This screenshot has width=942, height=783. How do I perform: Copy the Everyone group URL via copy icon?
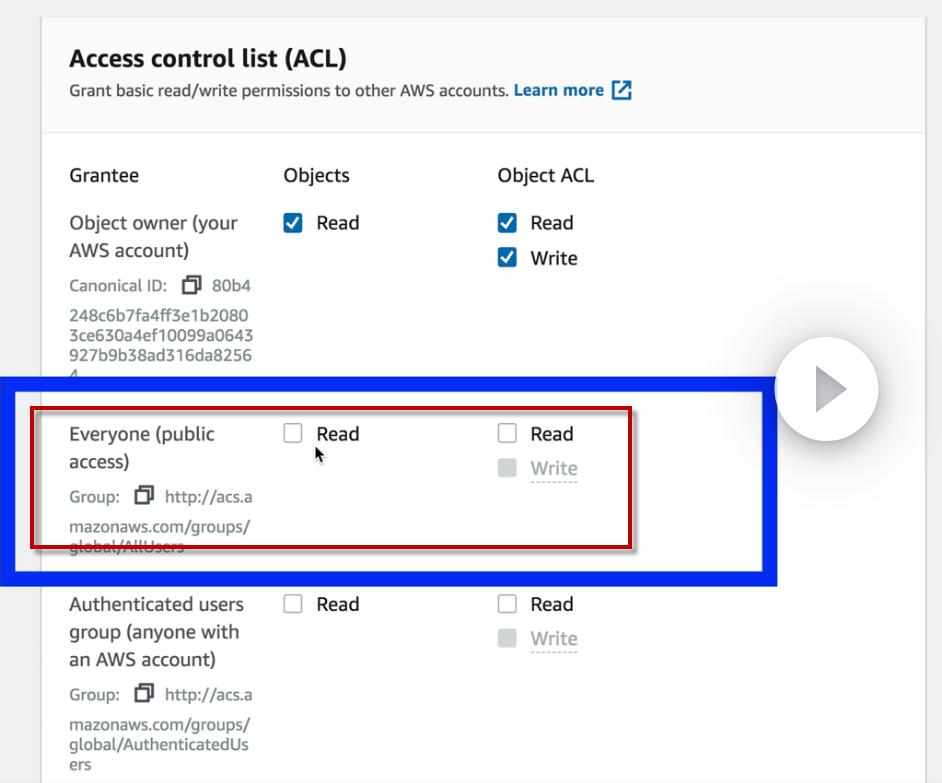point(144,496)
